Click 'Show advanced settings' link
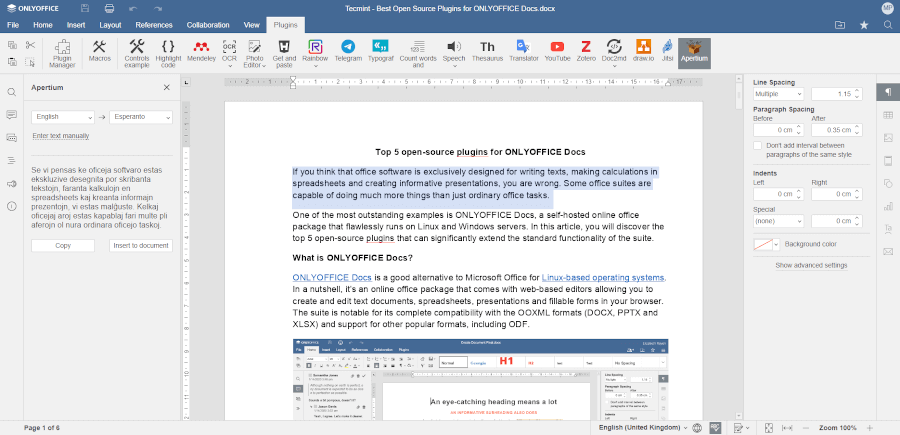This screenshot has height=435, width=900. (811, 265)
